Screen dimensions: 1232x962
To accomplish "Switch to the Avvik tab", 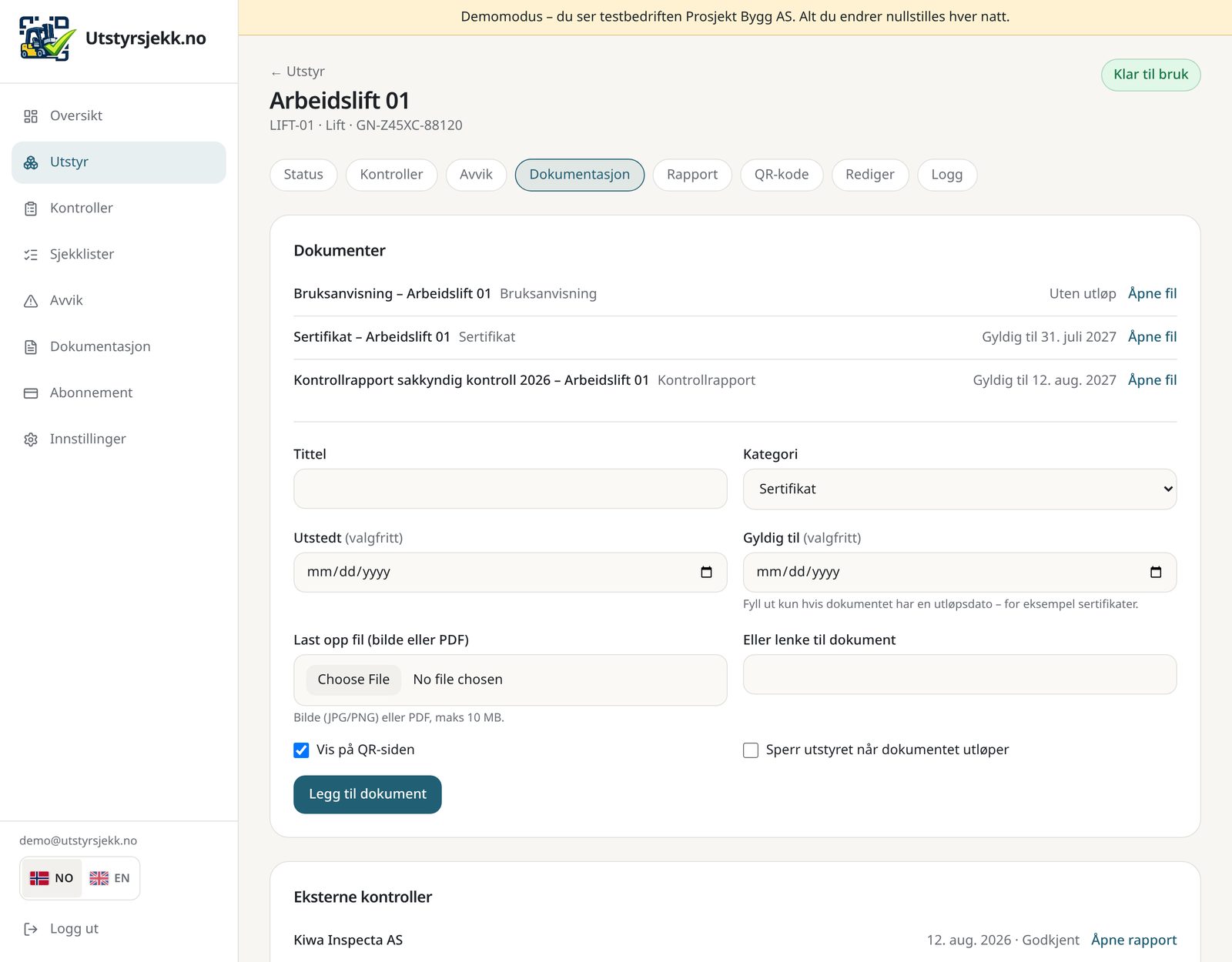I will pos(476,175).
